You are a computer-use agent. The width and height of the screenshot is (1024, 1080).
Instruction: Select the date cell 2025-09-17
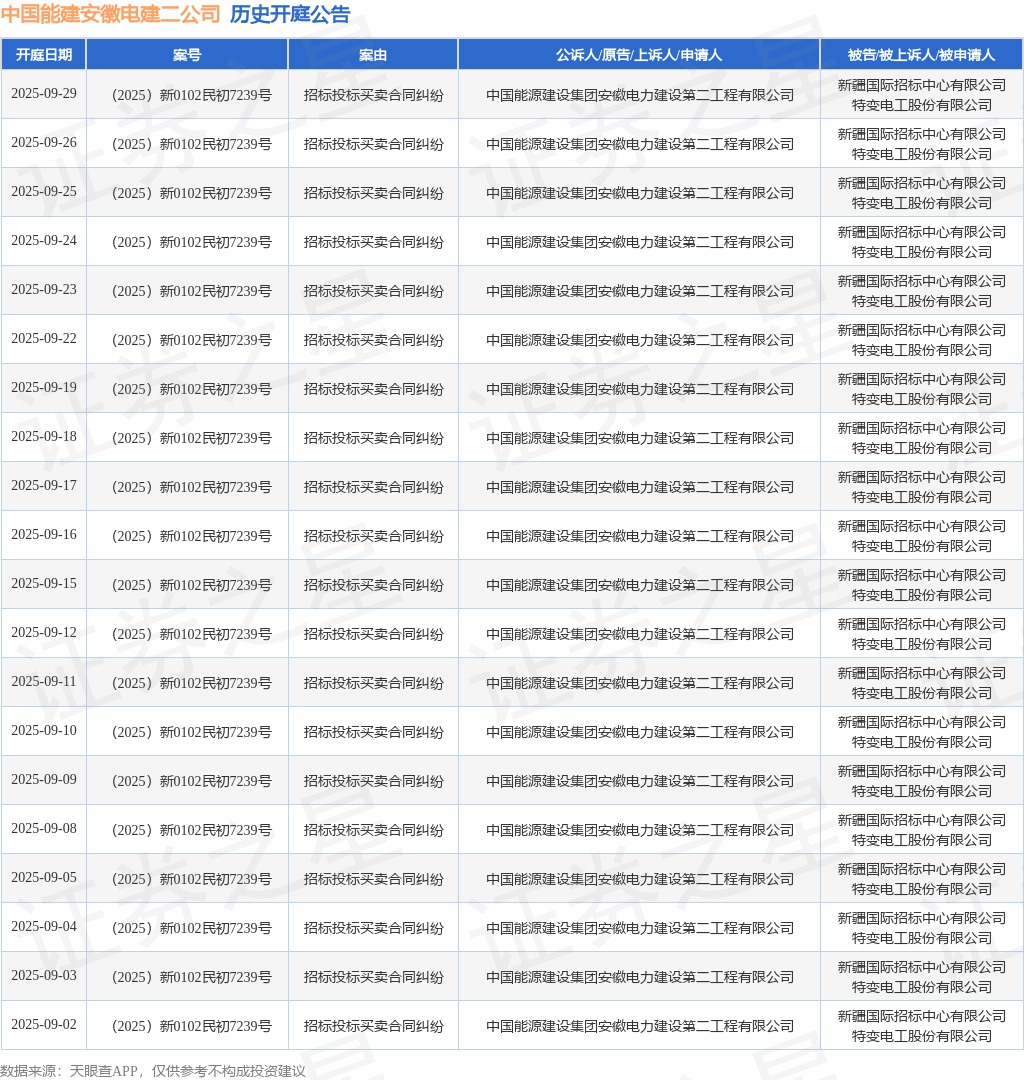pos(44,485)
